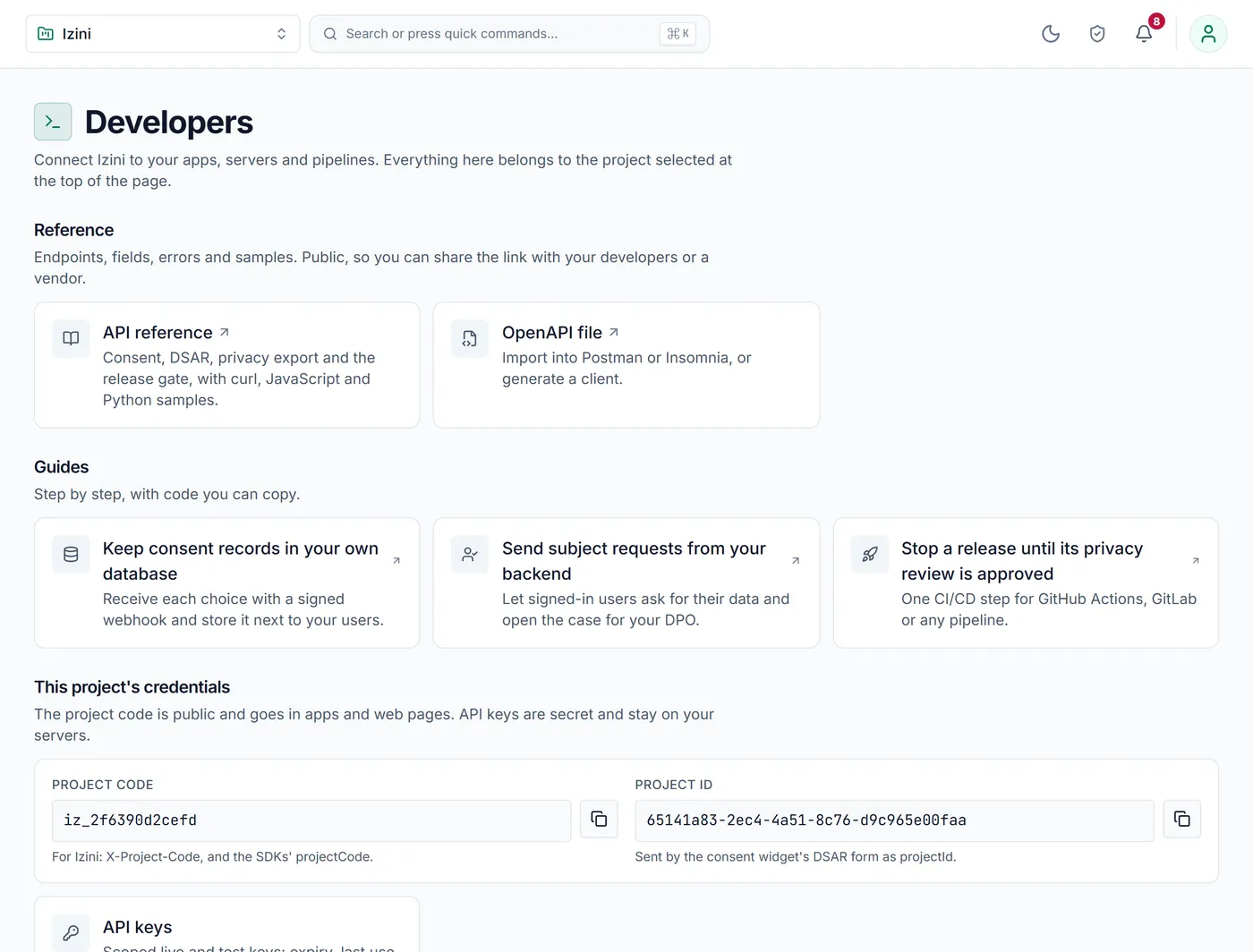Click the external arrow beside OpenAPI file
The width and height of the screenshot is (1253, 952).
[x=614, y=332]
